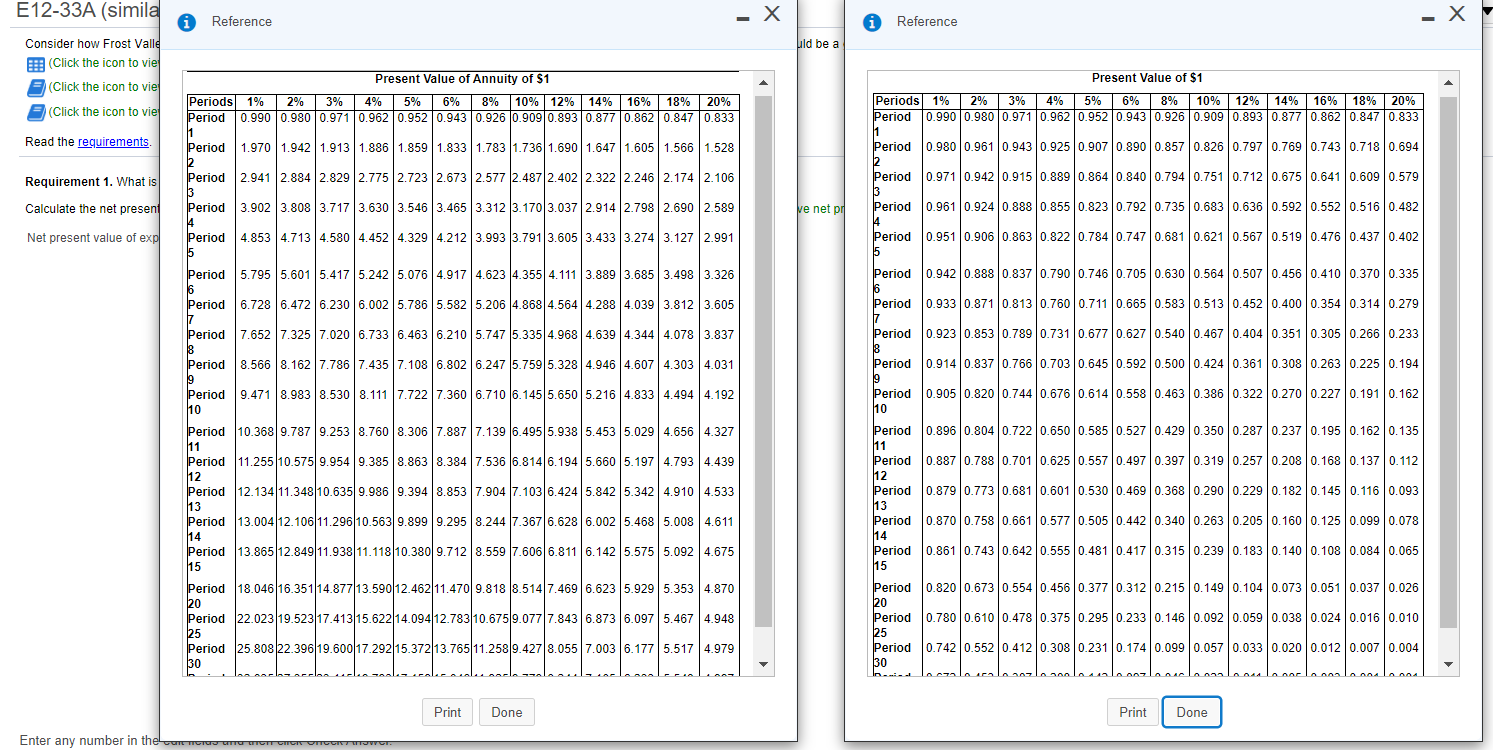Select the Periods header in the annuity table
This screenshot has width=1493, height=750.
click(x=211, y=102)
